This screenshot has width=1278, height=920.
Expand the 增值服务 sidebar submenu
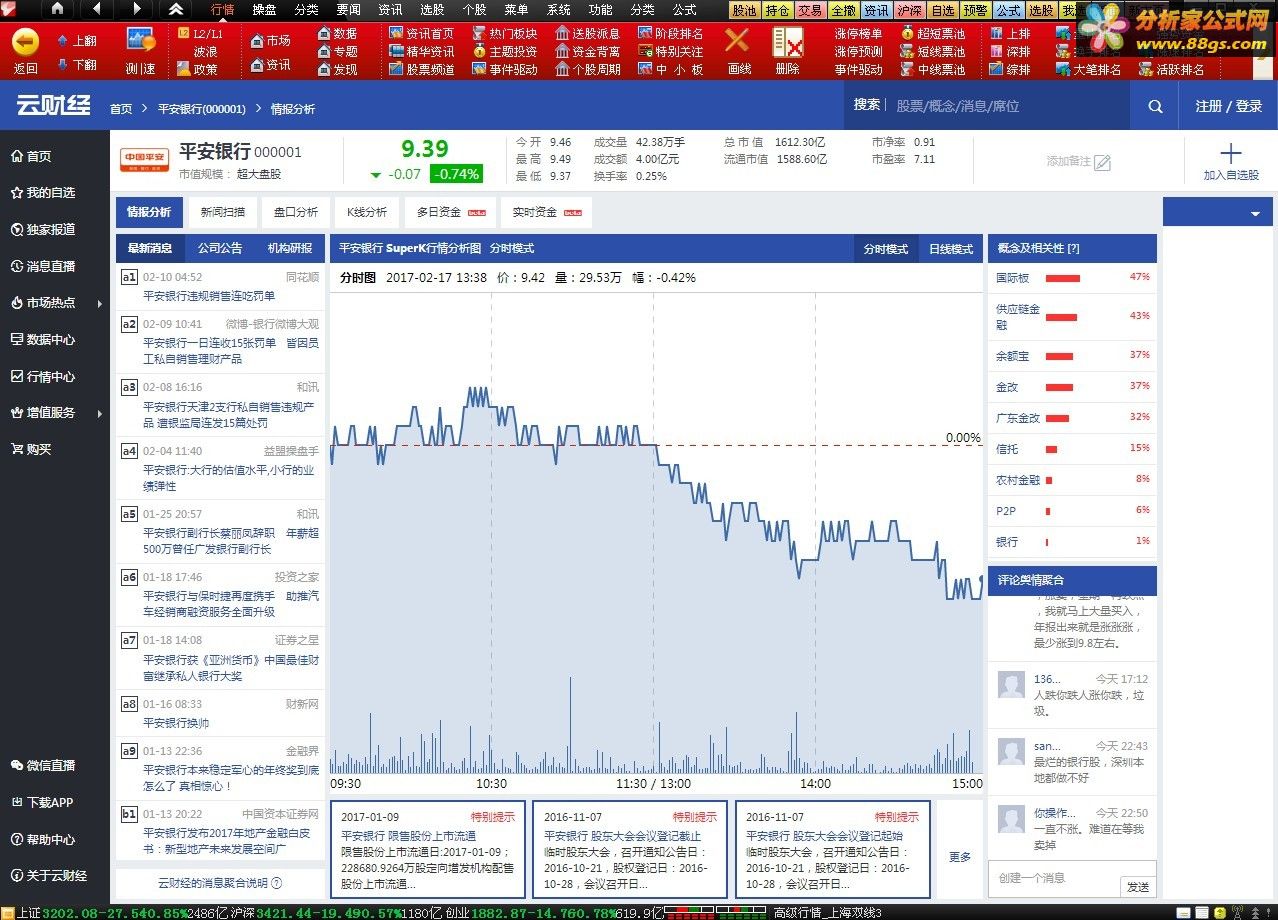pos(100,413)
